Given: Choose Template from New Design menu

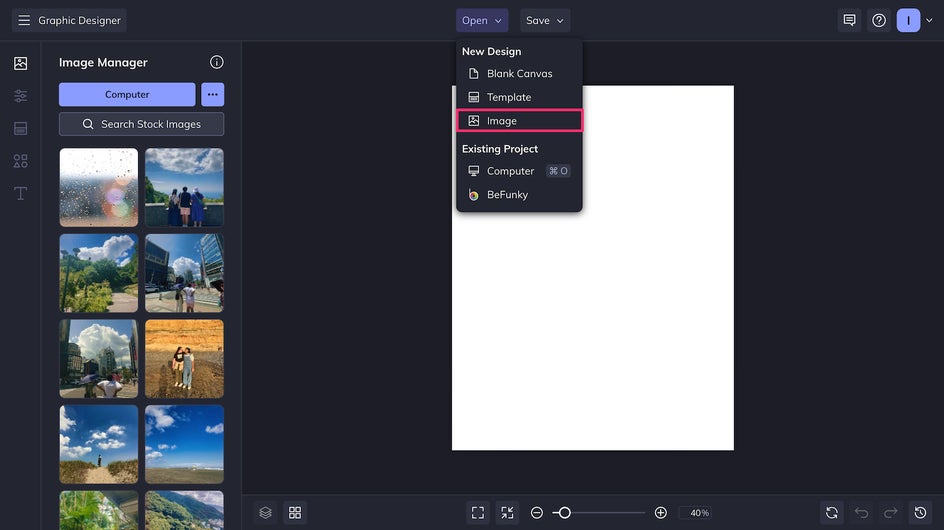Looking at the screenshot, I should click(x=519, y=97).
